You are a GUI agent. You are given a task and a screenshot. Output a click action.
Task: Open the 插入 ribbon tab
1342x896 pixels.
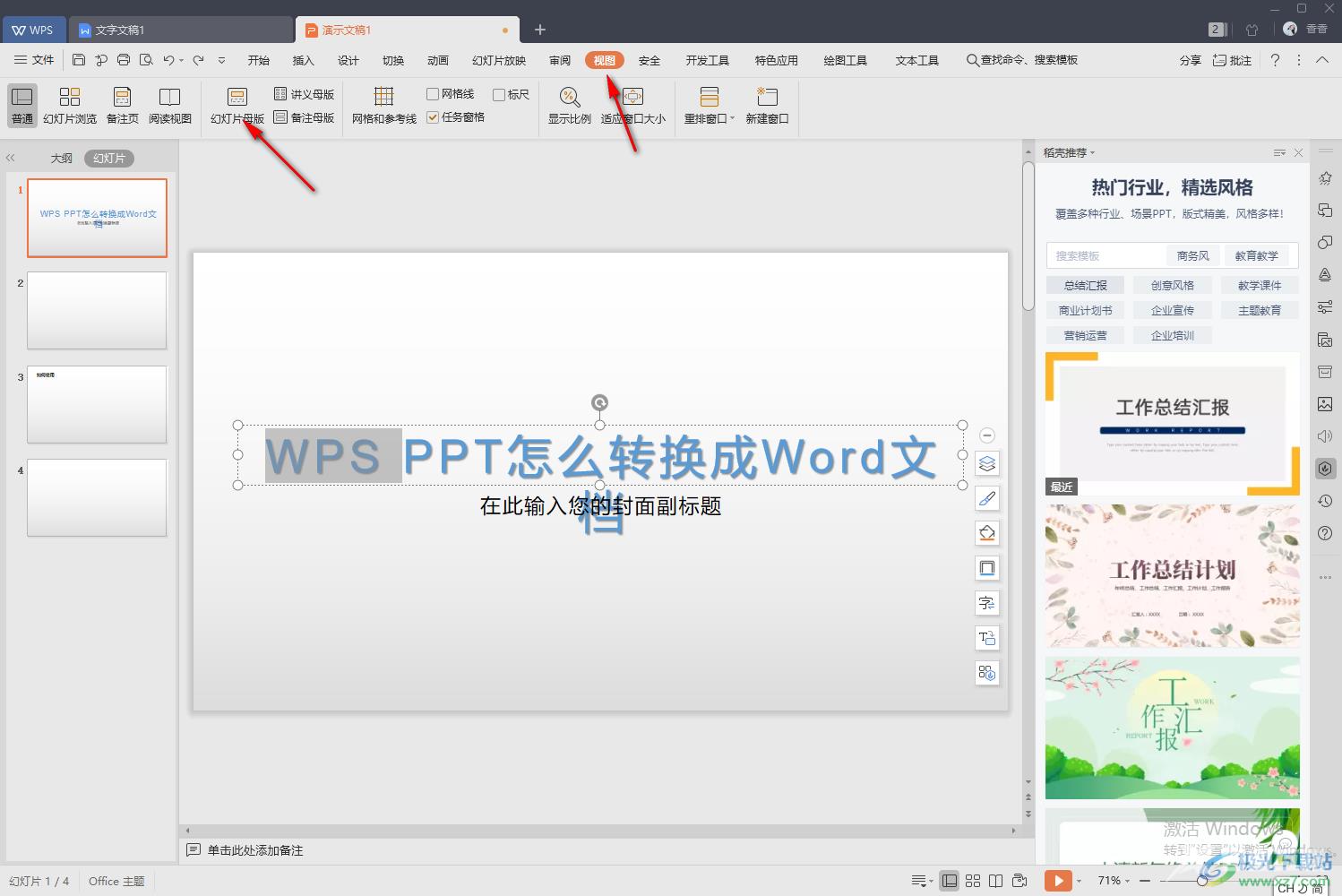[304, 60]
